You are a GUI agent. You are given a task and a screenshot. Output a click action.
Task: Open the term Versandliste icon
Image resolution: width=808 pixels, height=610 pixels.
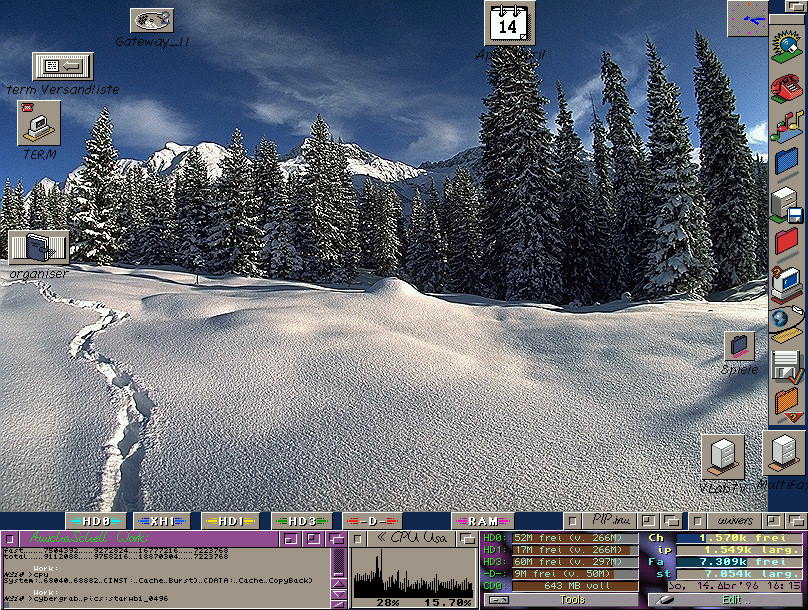62,66
